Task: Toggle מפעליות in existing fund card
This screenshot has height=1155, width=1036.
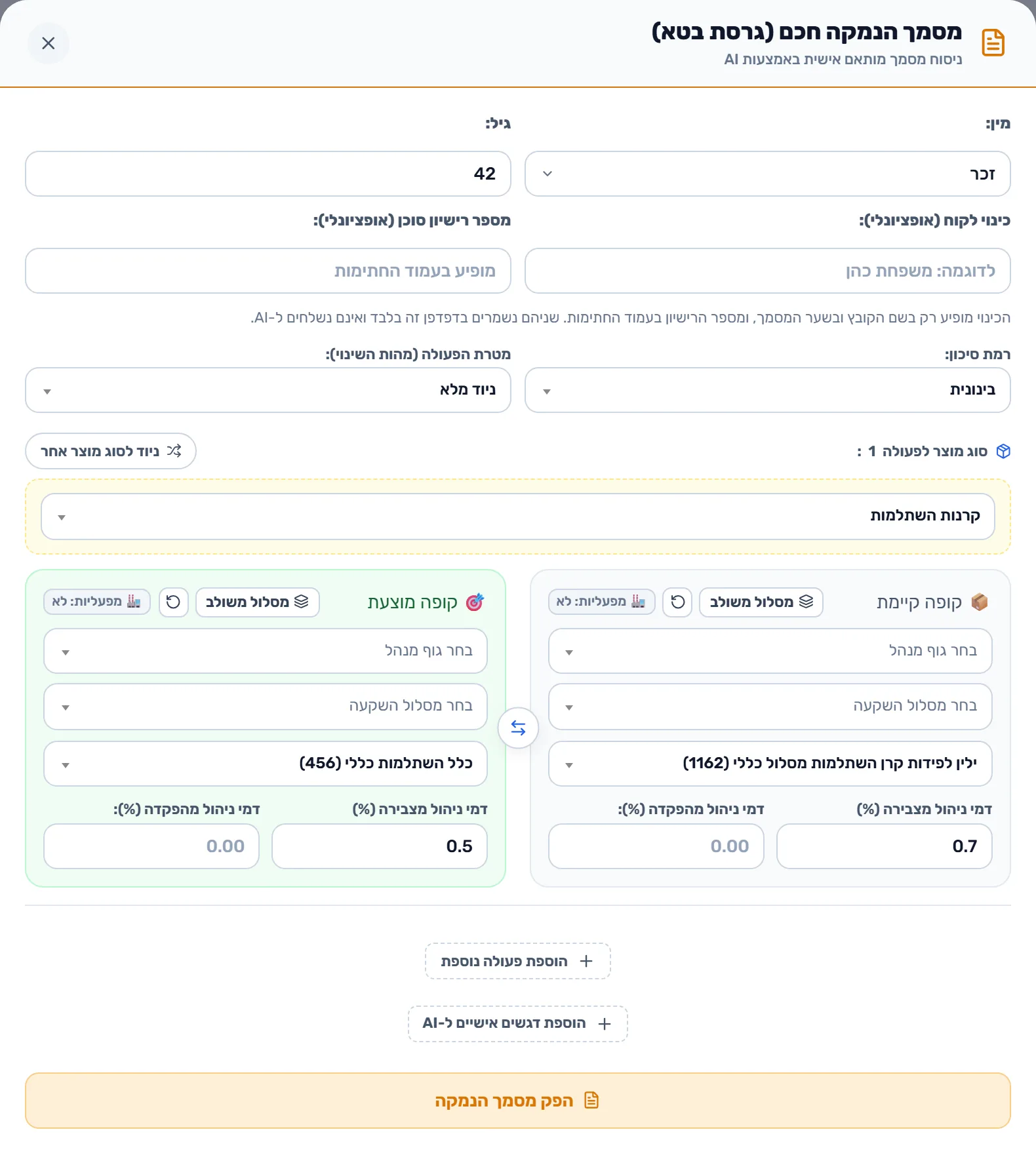Action: click(601, 602)
